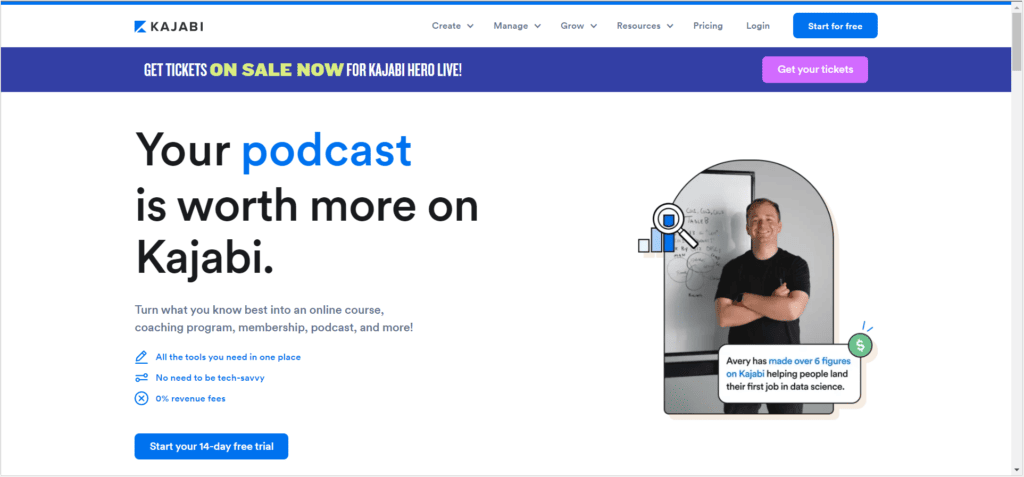Click the Kajabi logo
1024x477 pixels.
pos(168,26)
